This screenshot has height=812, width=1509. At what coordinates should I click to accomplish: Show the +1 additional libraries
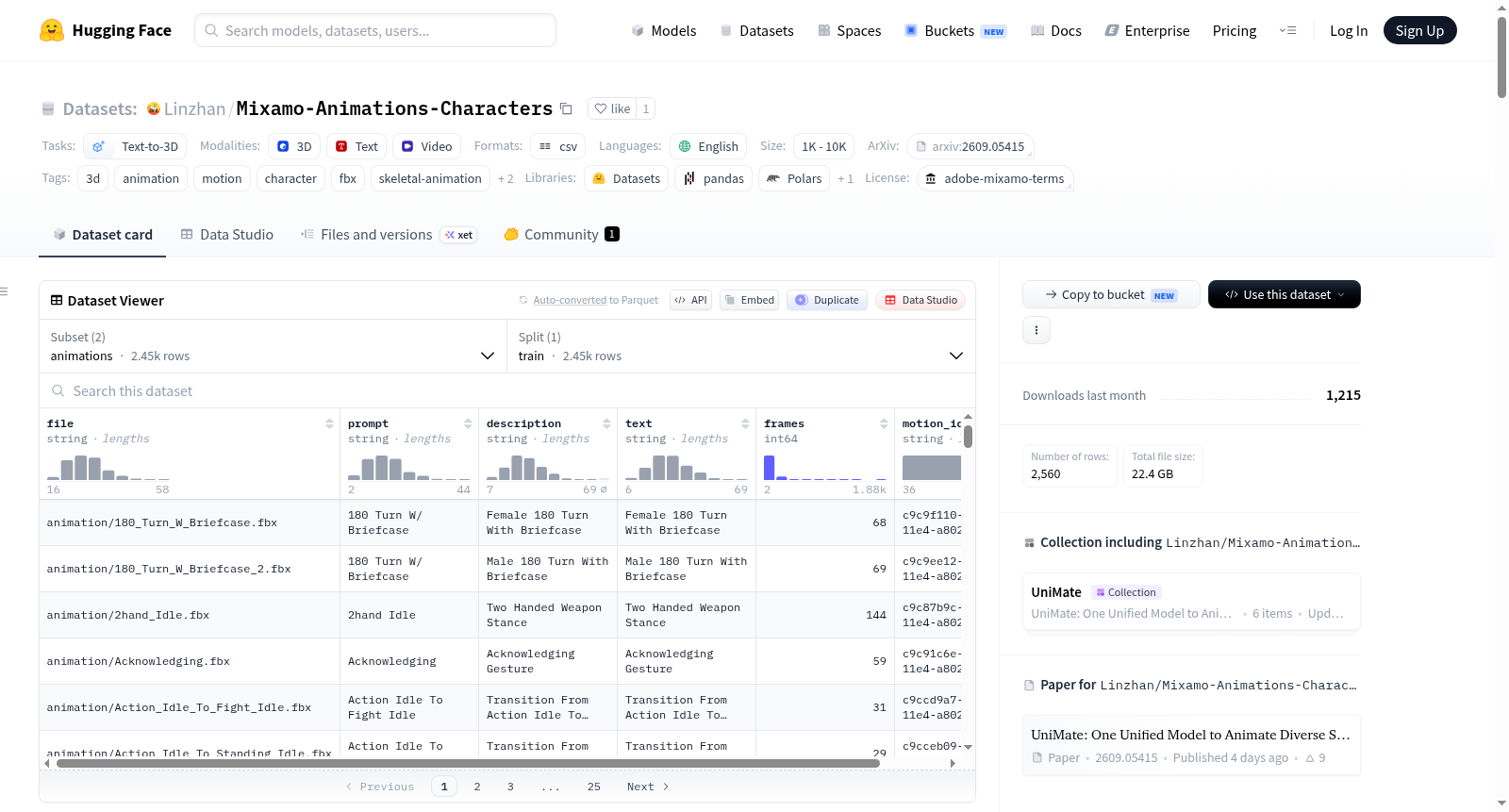click(x=845, y=178)
